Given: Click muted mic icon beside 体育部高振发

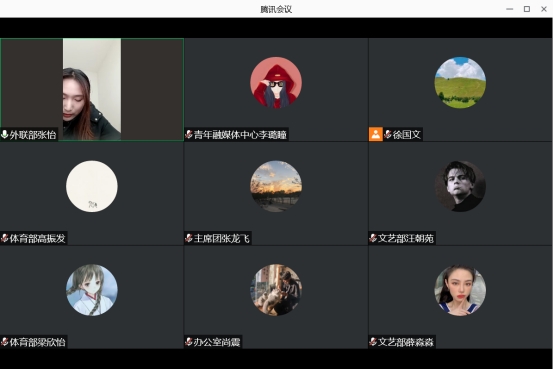Looking at the screenshot, I should pos(5,238).
